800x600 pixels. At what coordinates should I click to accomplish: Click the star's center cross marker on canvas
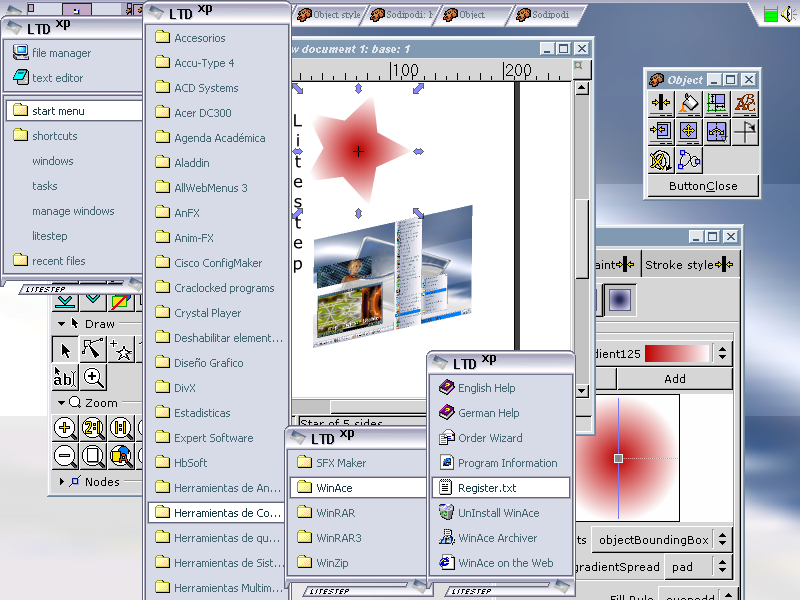[x=358, y=152]
